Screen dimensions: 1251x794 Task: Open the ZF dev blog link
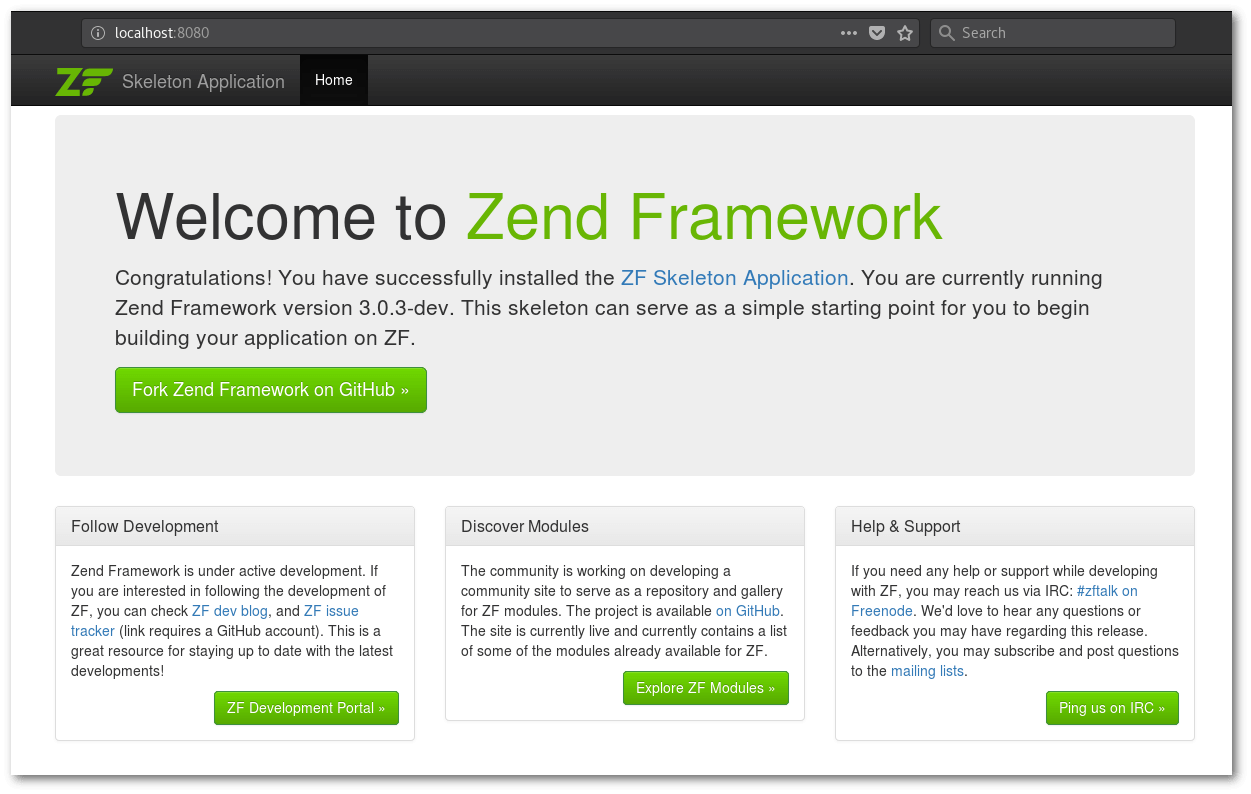click(230, 611)
